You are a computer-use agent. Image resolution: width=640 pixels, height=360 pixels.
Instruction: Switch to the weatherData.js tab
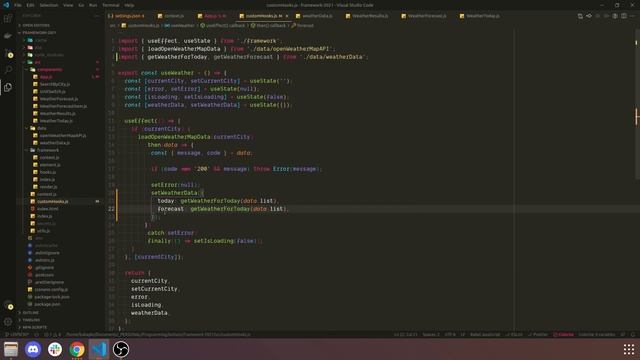coord(316,16)
